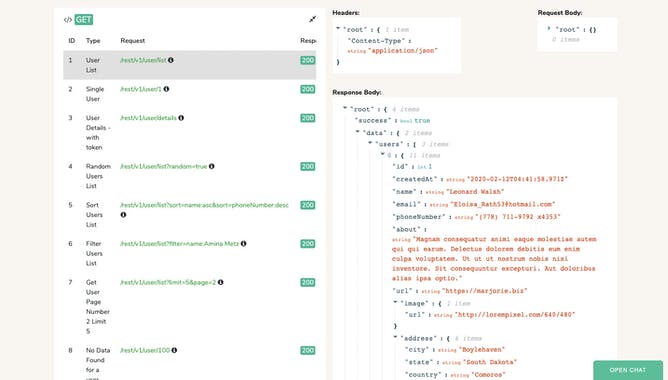Open info icon for the limit=5&page=2 request
Viewport: 668px width, 380px height.
pyautogui.click(x=220, y=282)
